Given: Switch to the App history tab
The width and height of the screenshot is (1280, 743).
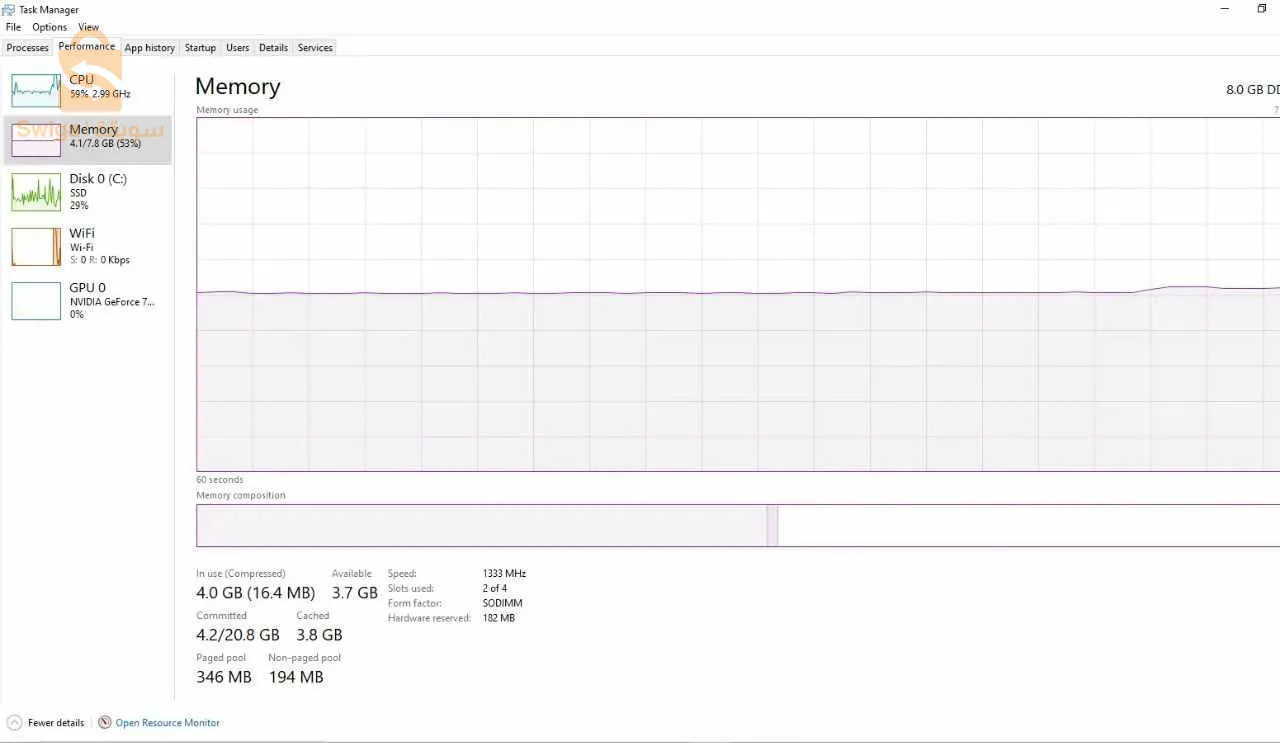Looking at the screenshot, I should tap(150, 48).
